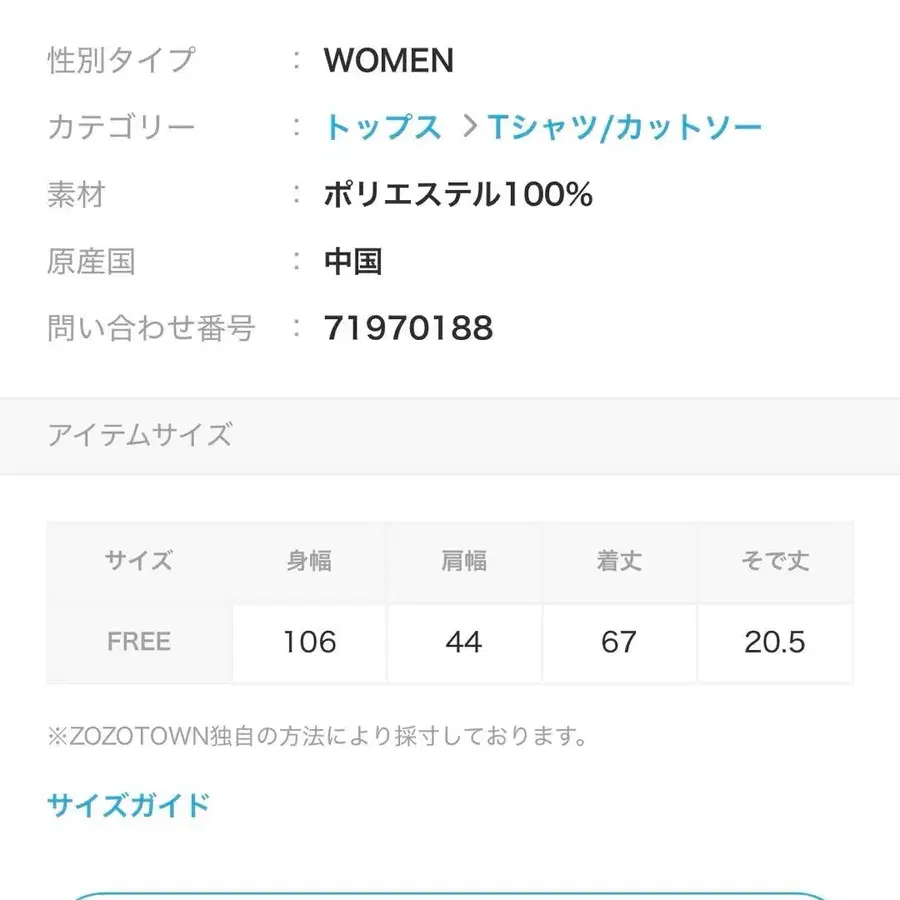The height and width of the screenshot is (900, 900).
Task: Select the FREE size row label
Action: (137, 642)
